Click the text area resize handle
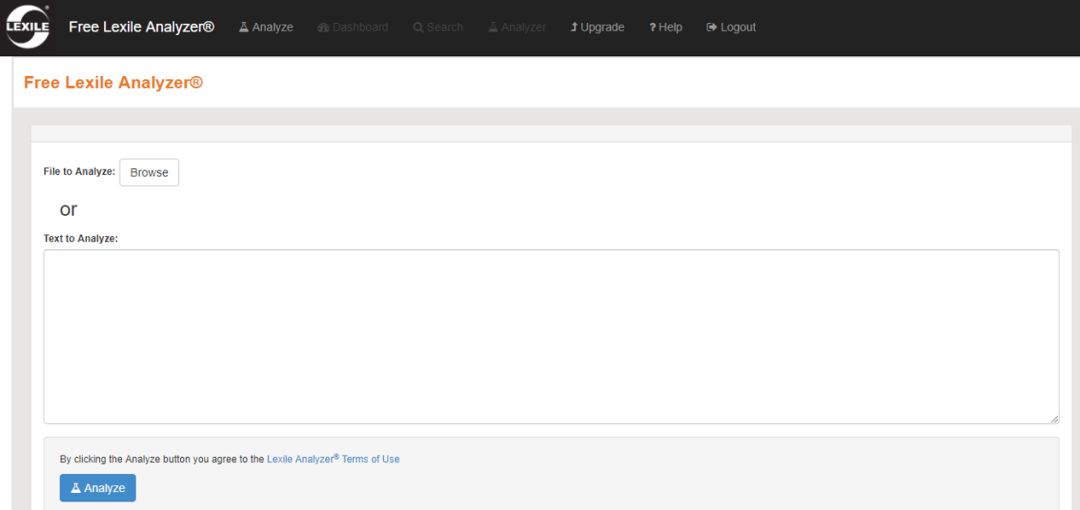1080x510 pixels. 1054,419
